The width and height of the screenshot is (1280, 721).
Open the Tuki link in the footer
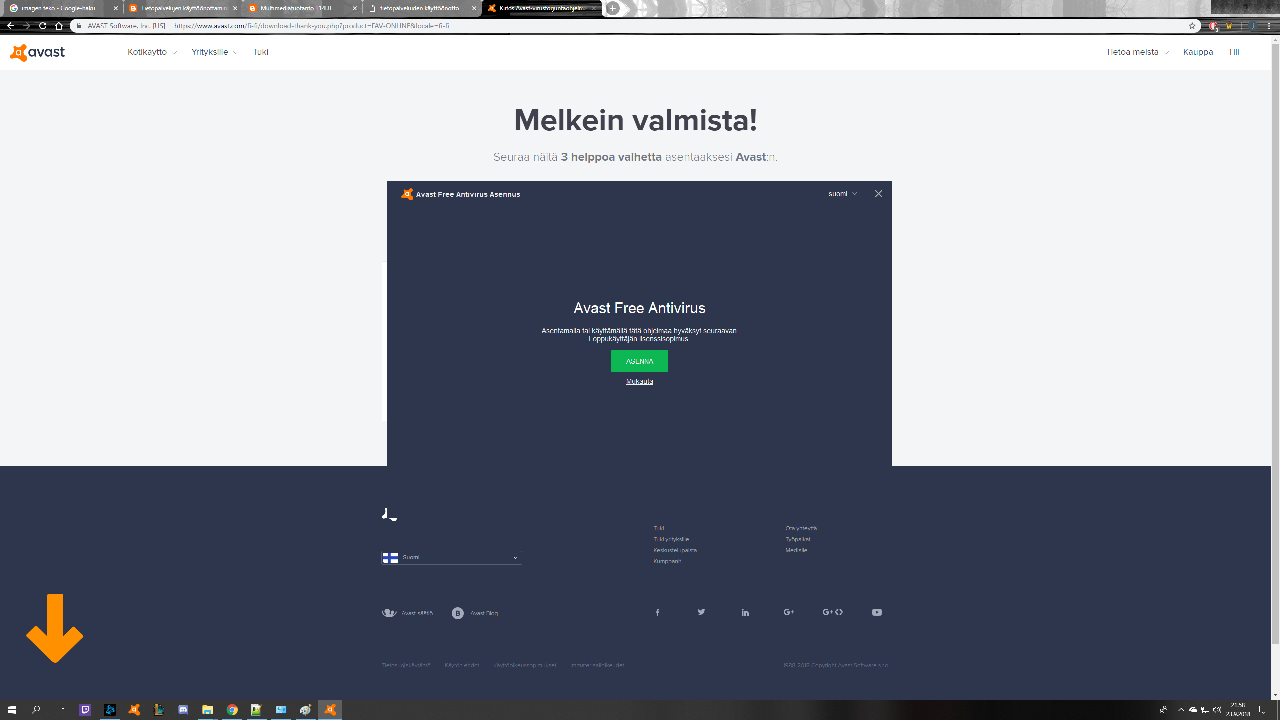click(659, 528)
